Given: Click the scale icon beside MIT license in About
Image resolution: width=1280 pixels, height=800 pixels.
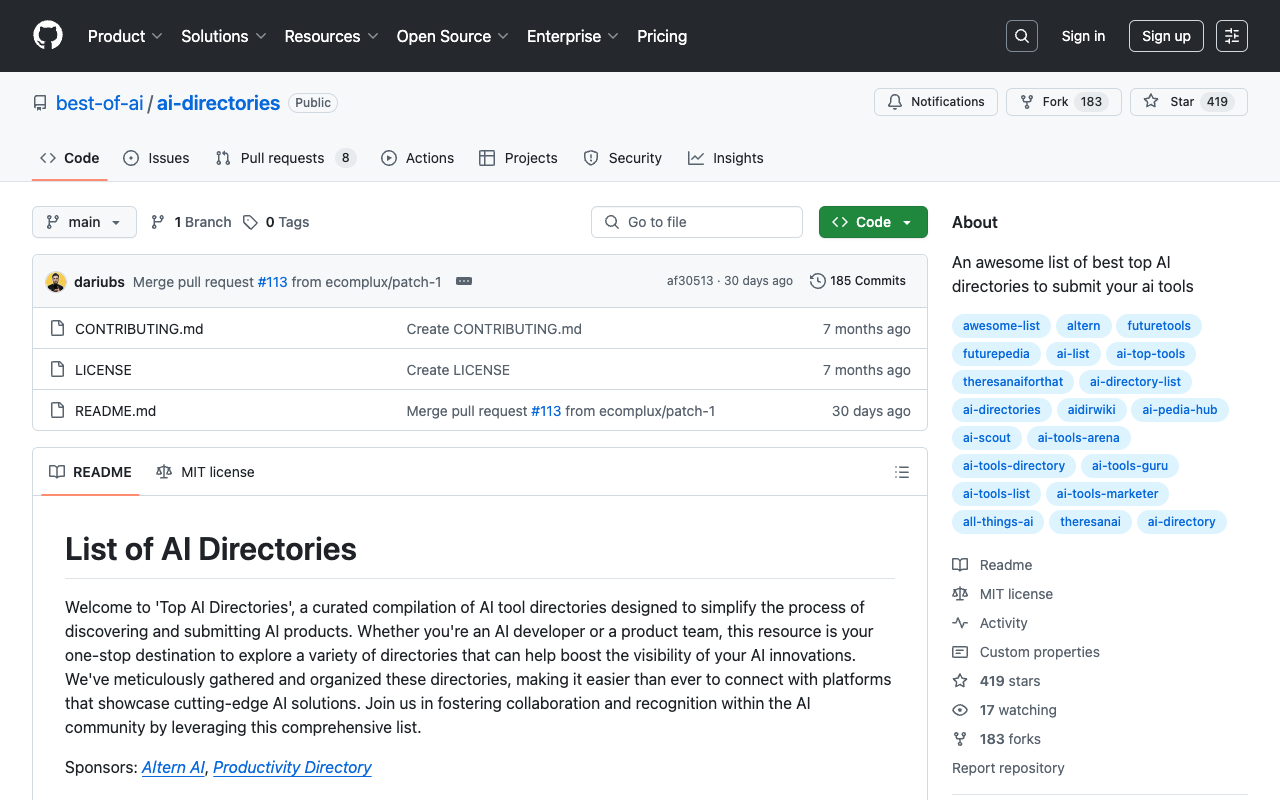Looking at the screenshot, I should point(960,594).
